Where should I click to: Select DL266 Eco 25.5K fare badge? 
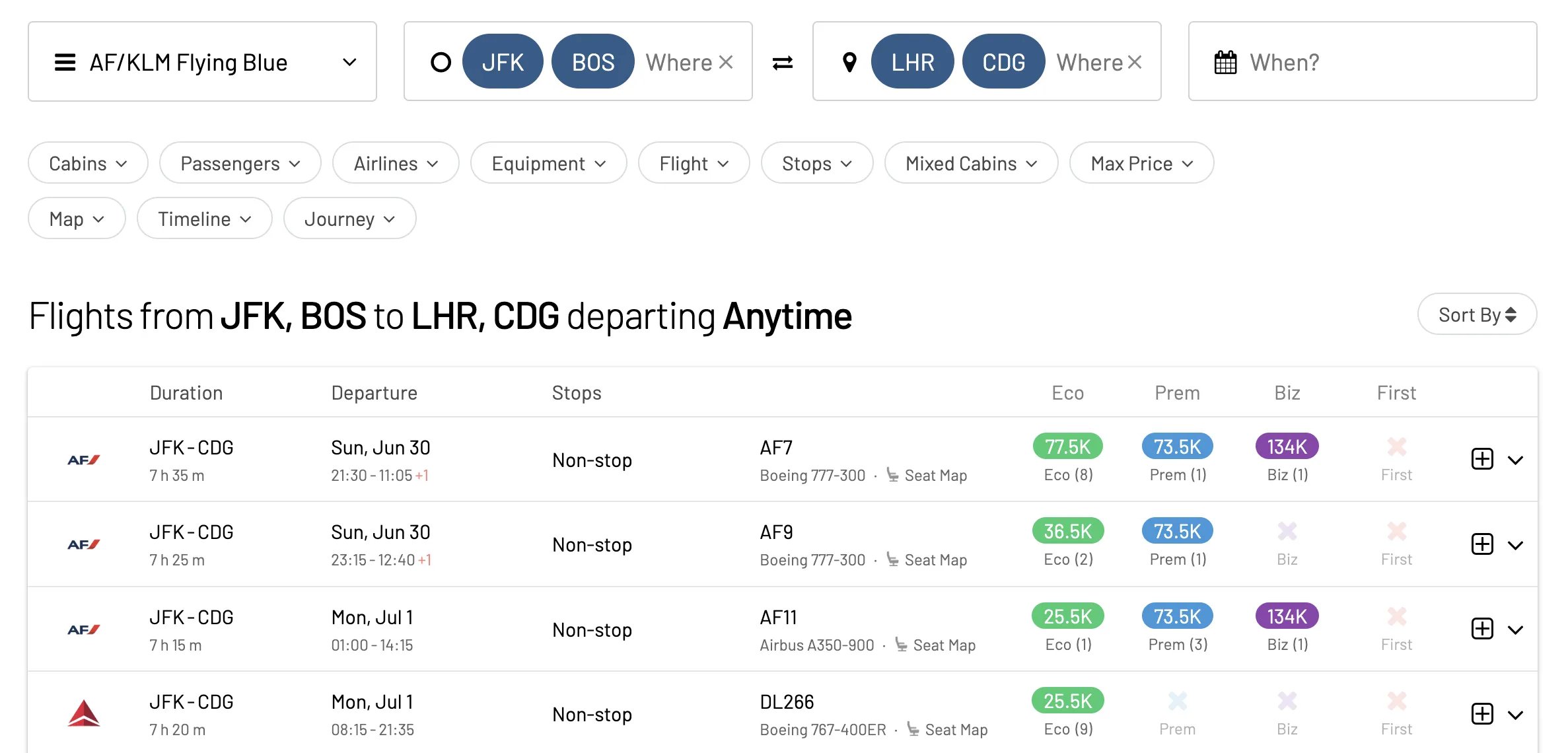[x=1068, y=701]
